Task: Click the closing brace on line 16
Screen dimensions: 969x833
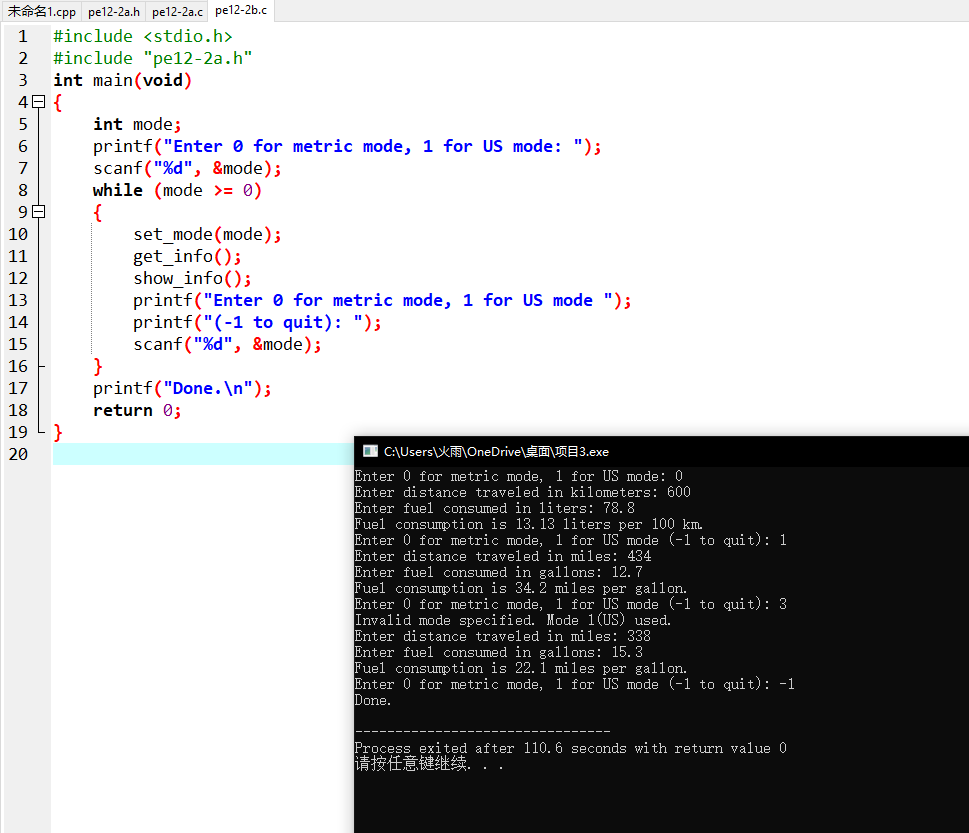Action: [98, 366]
